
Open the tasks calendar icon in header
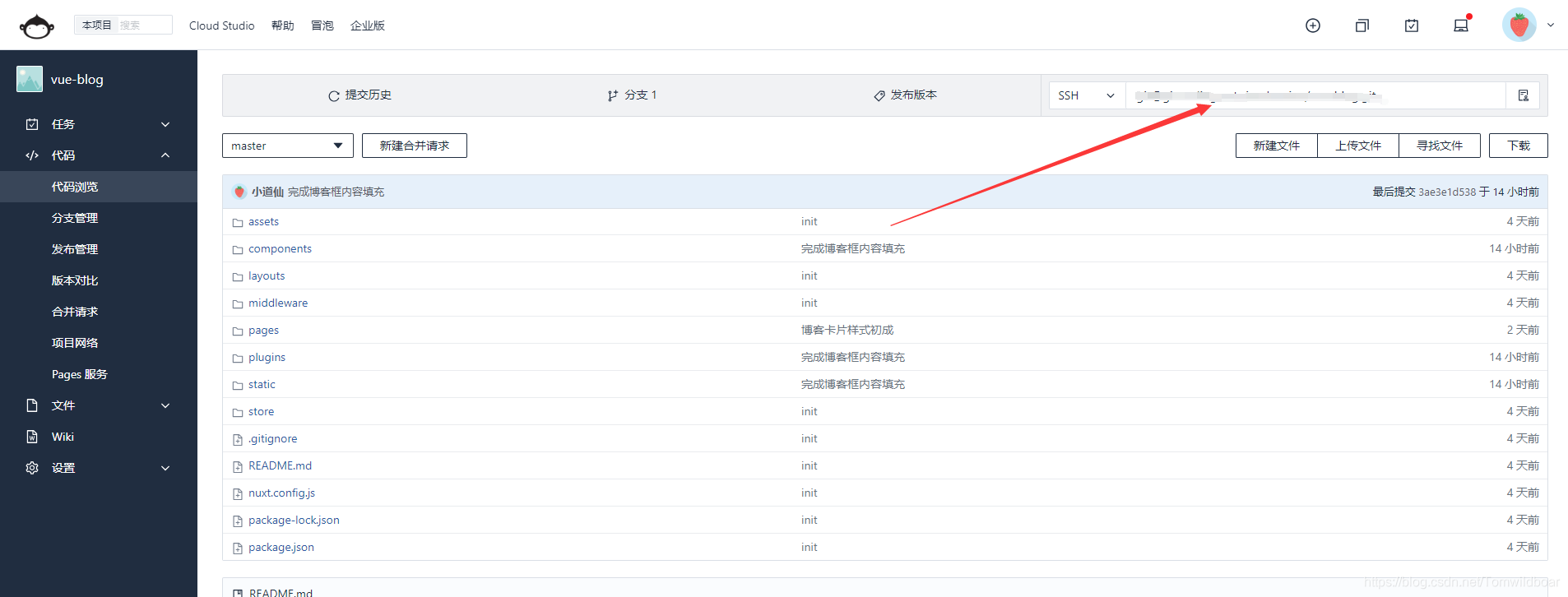pyautogui.click(x=1412, y=25)
